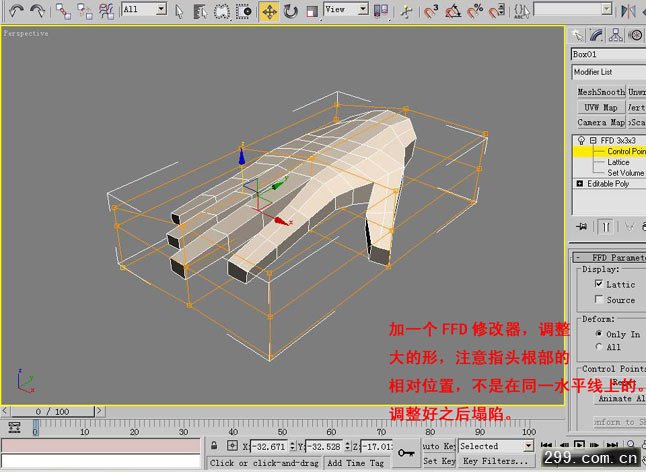Toggle Show End Result icon
Image resolution: width=646 pixels, height=472 pixels.
[x=606, y=227]
